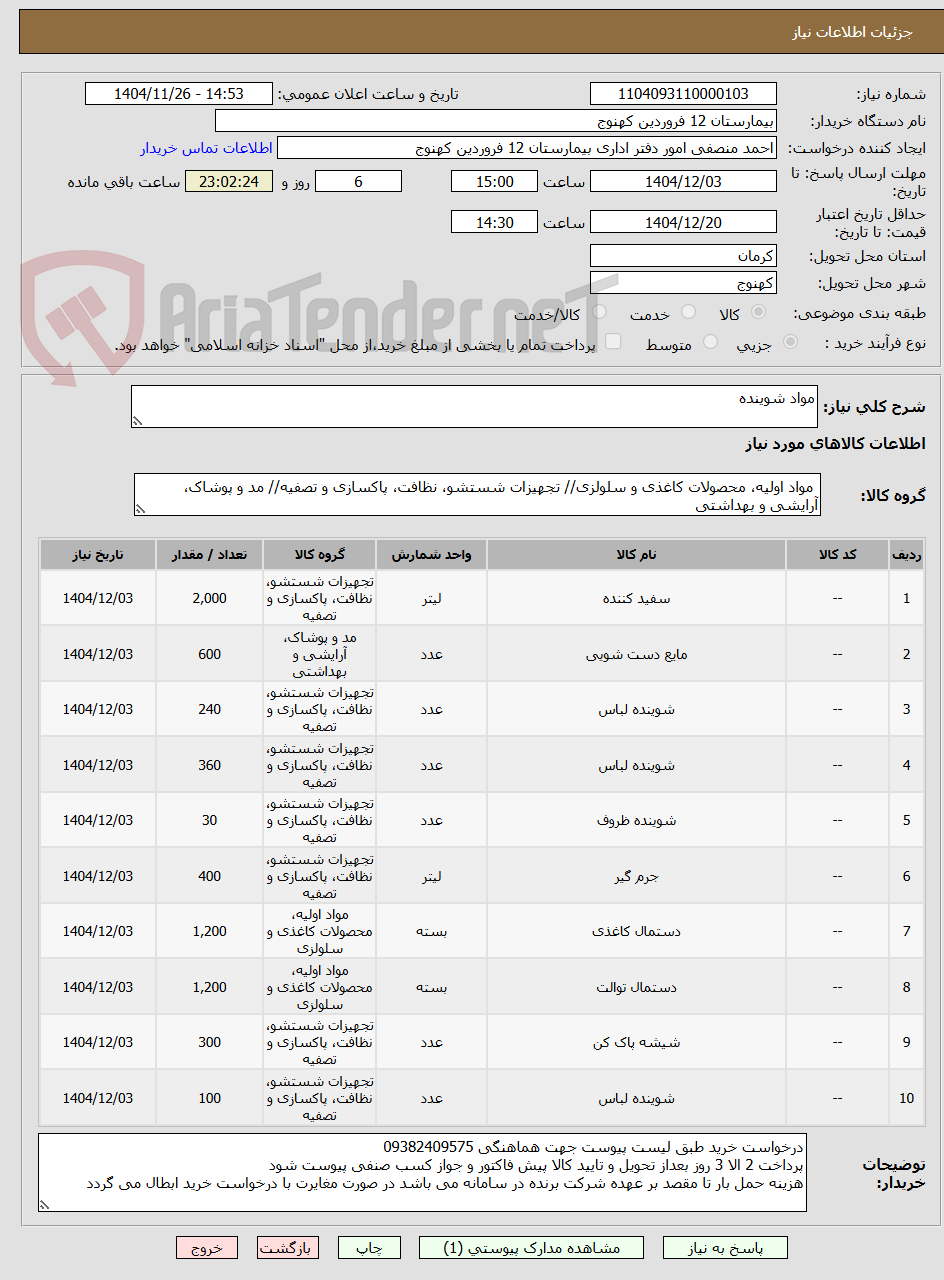Click quantity 240 in row 3

click(x=209, y=710)
